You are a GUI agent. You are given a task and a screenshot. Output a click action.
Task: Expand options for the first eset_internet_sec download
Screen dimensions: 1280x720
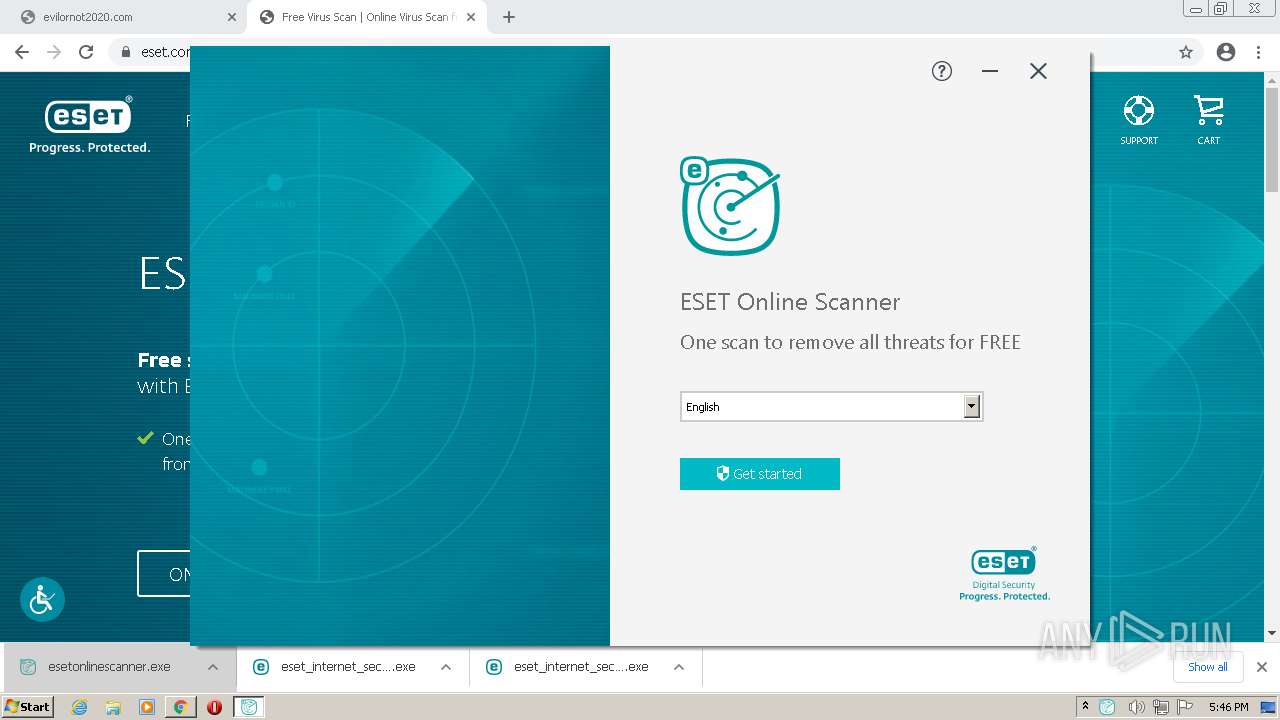tap(446, 667)
